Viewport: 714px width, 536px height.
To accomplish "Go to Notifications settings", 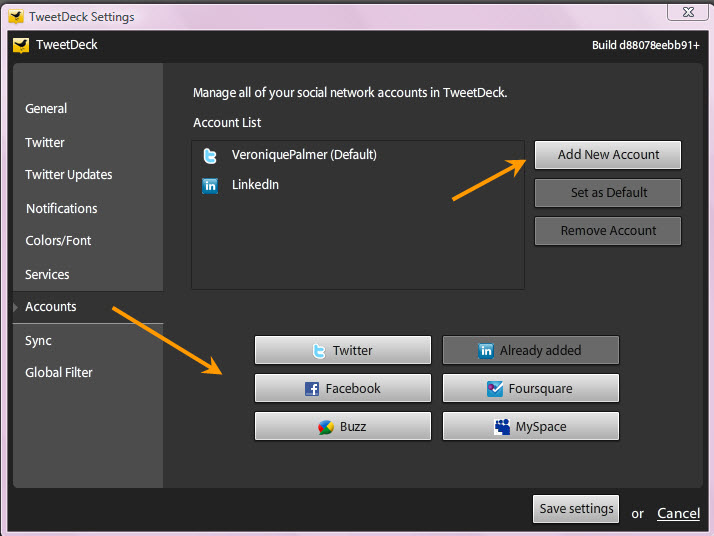I will point(62,208).
